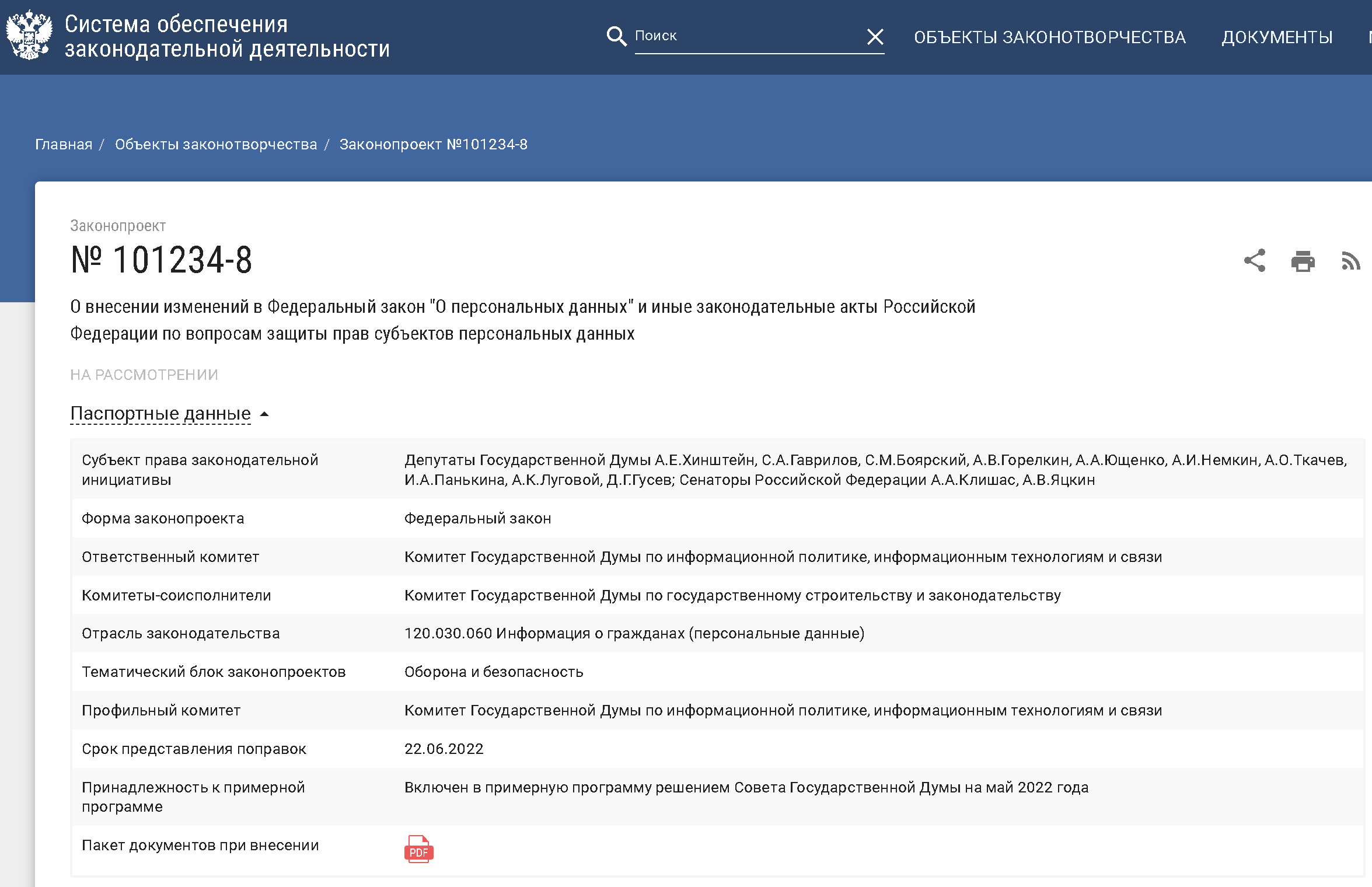Focus the Поиск search input field

point(747,36)
